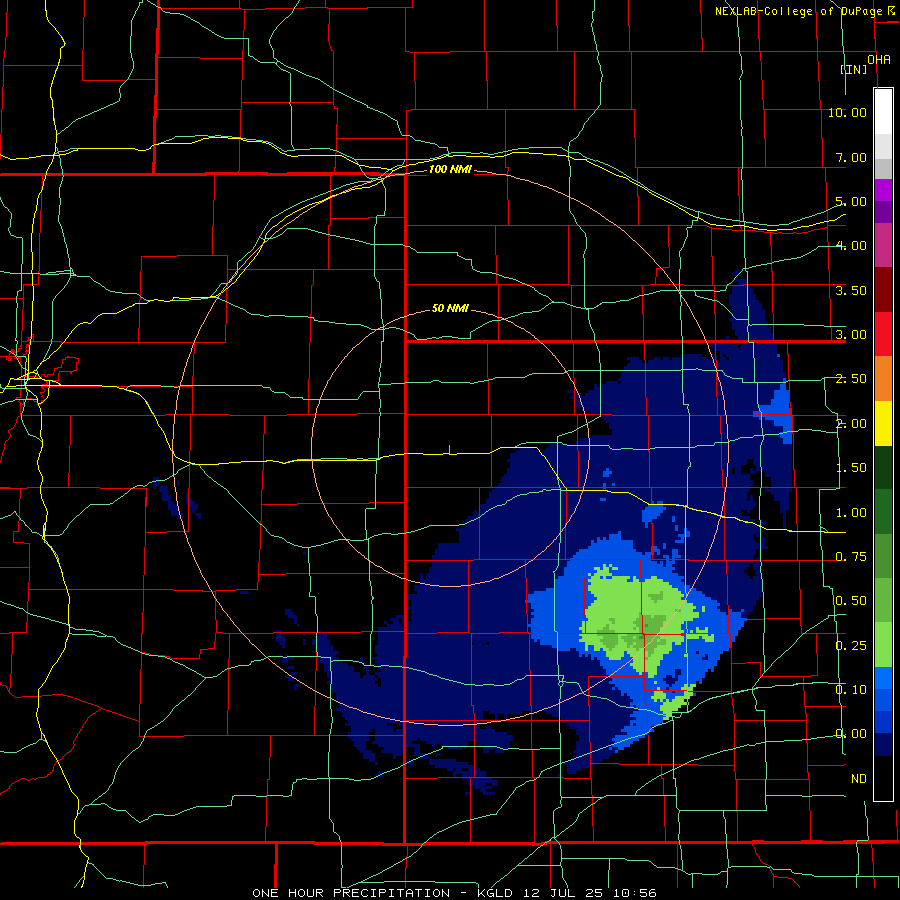
Task: Click the darkest green swatch near 1.50
Action: (x=883, y=467)
